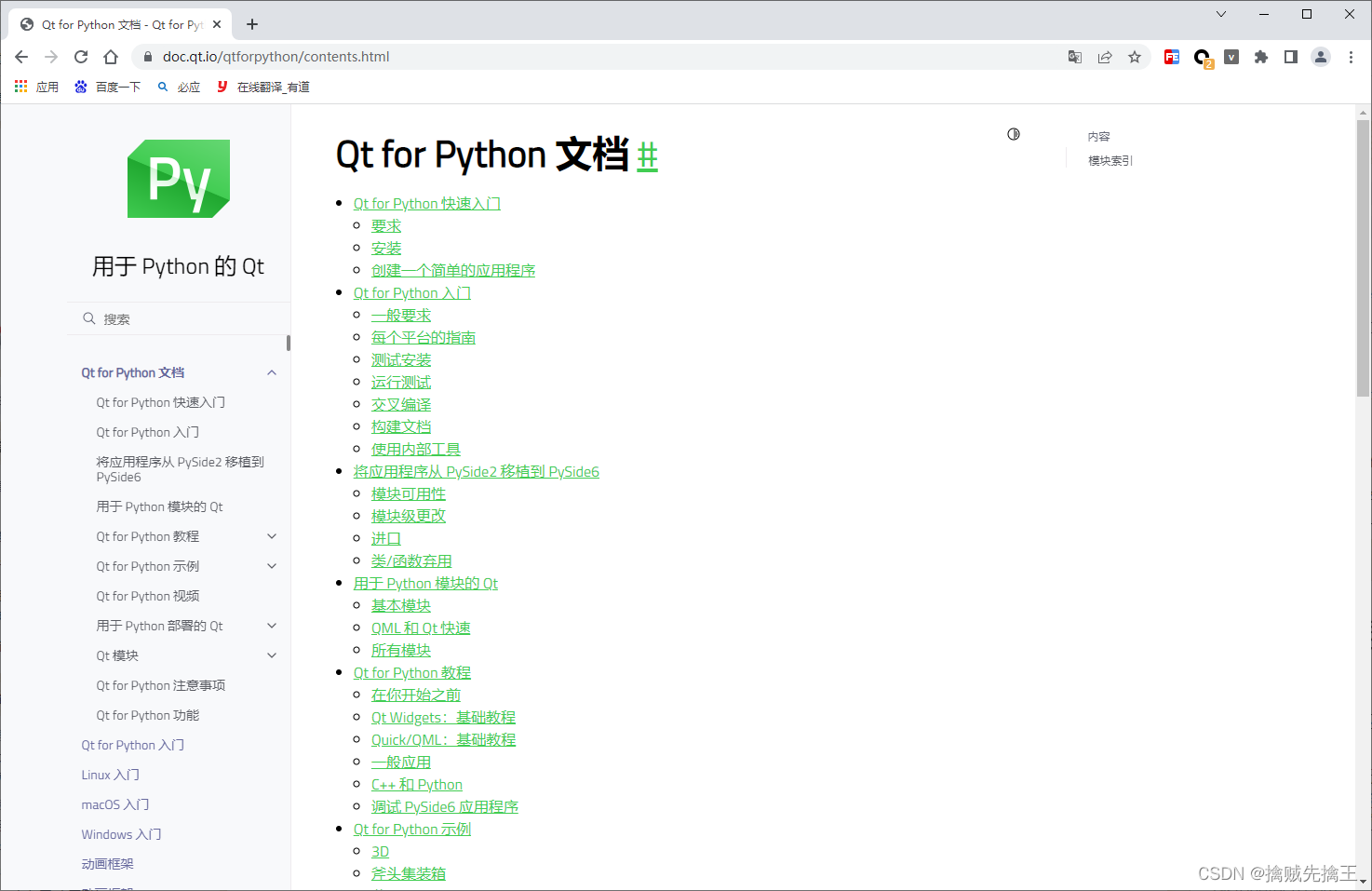
Task: Reload the current page
Action: (81, 57)
